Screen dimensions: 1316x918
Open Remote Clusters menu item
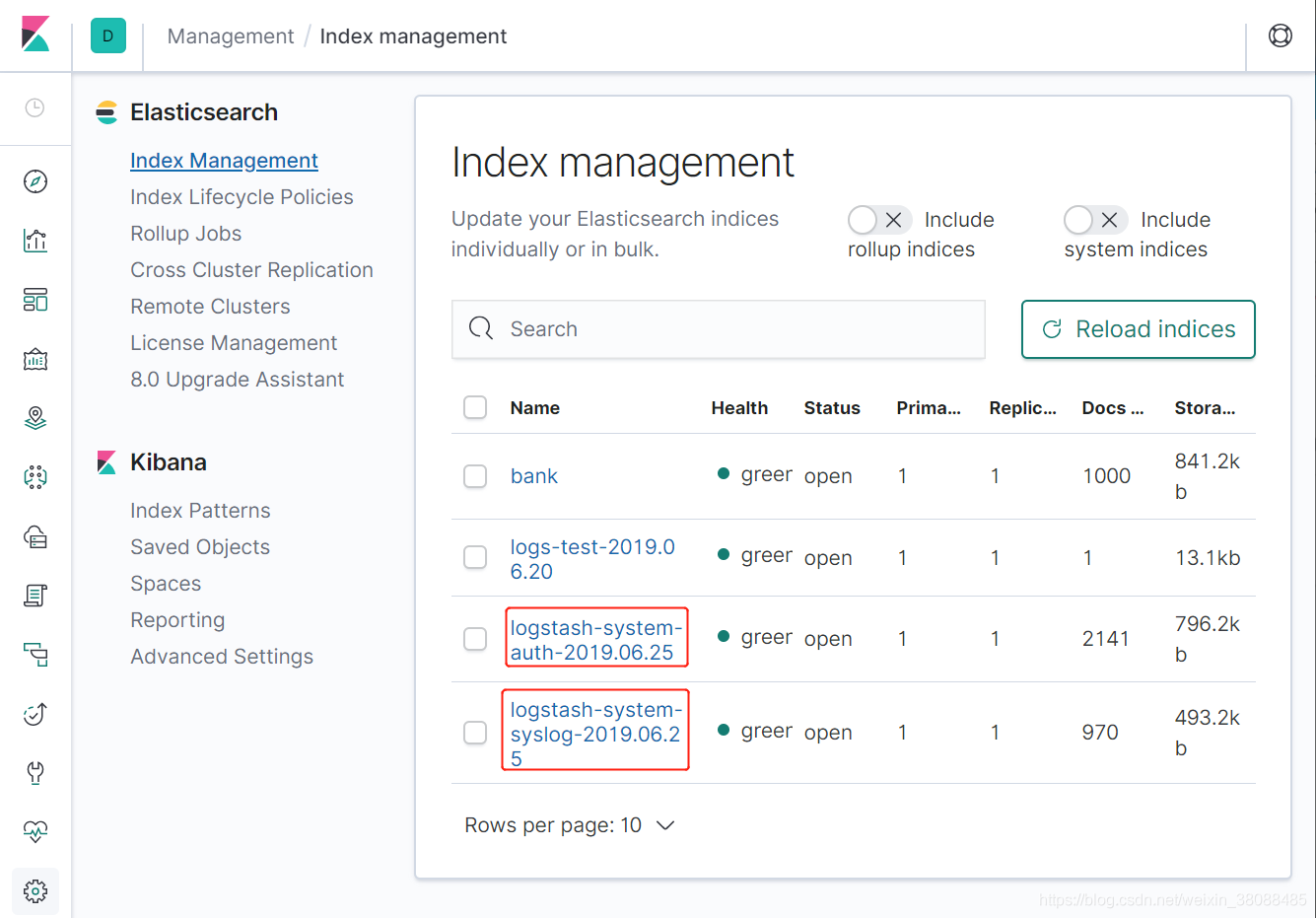(x=210, y=307)
